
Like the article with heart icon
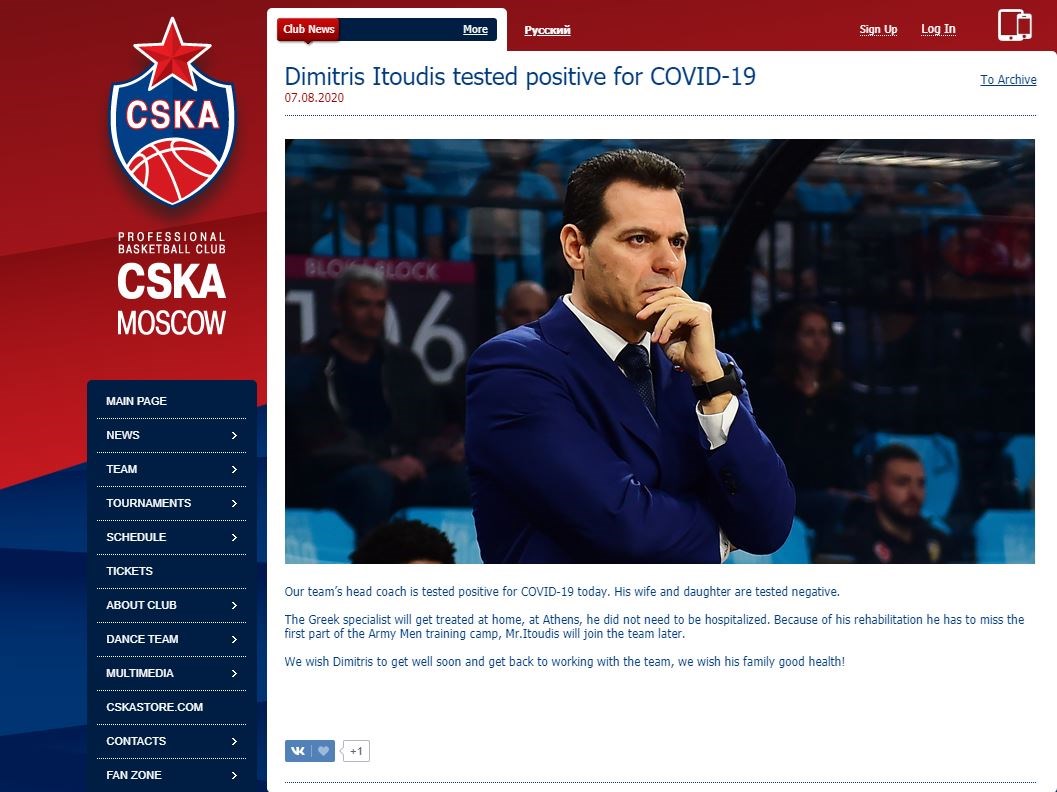point(323,751)
